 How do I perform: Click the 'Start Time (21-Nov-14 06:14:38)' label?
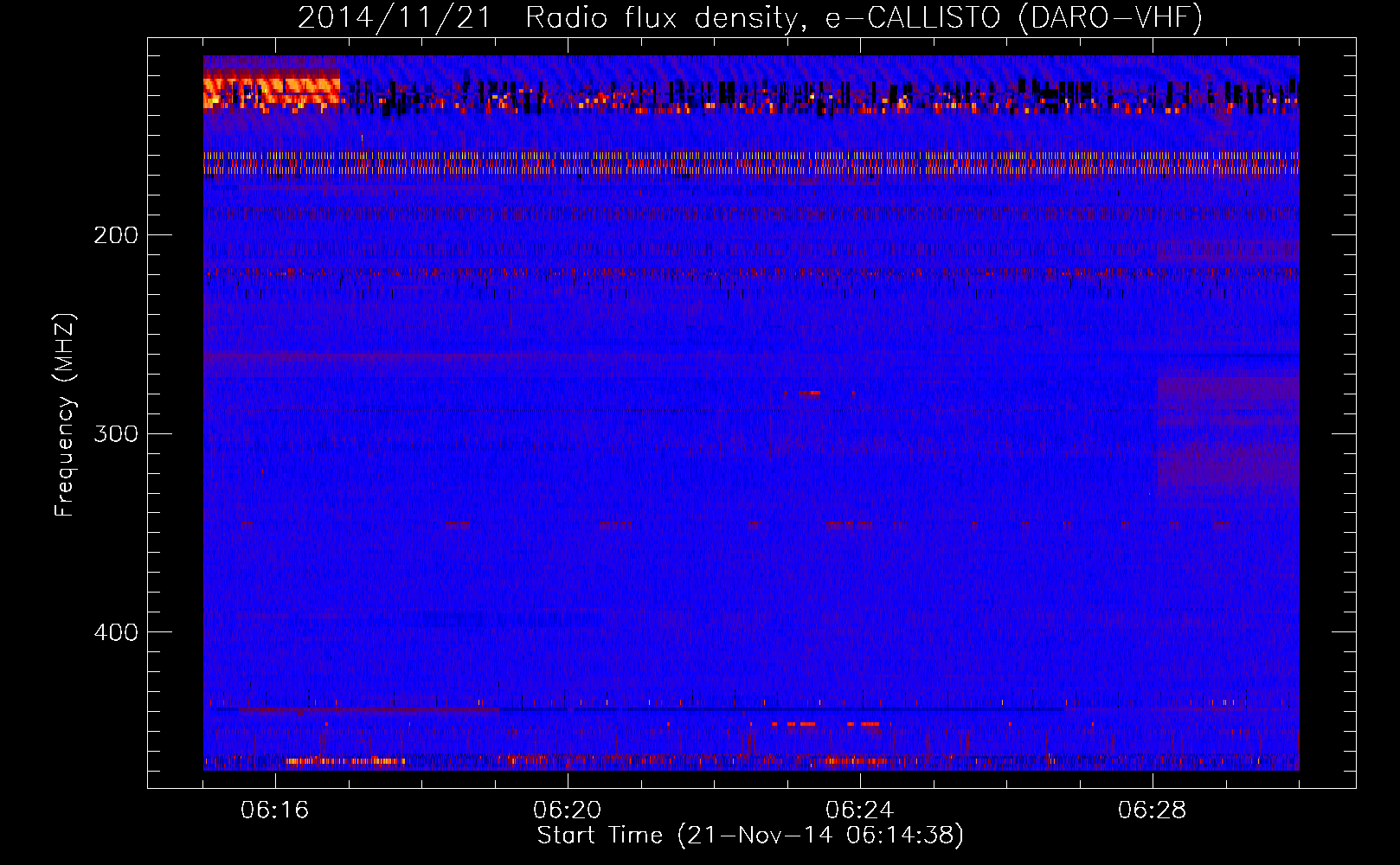(x=750, y=836)
